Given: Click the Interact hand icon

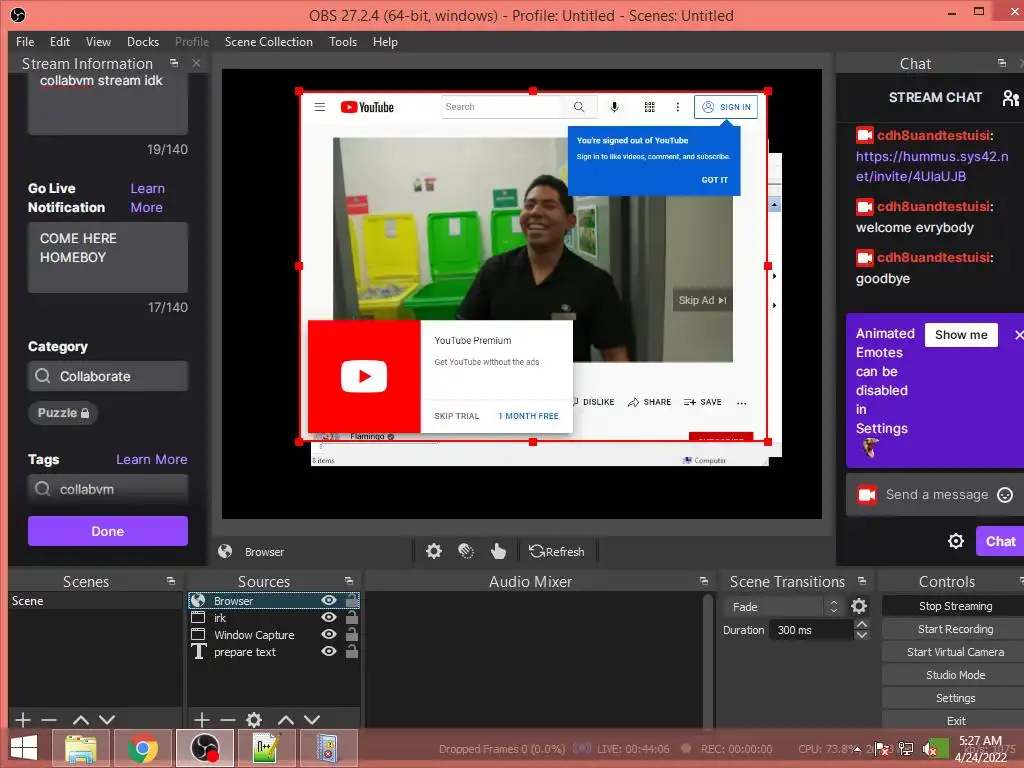Looking at the screenshot, I should tap(498, 551).
